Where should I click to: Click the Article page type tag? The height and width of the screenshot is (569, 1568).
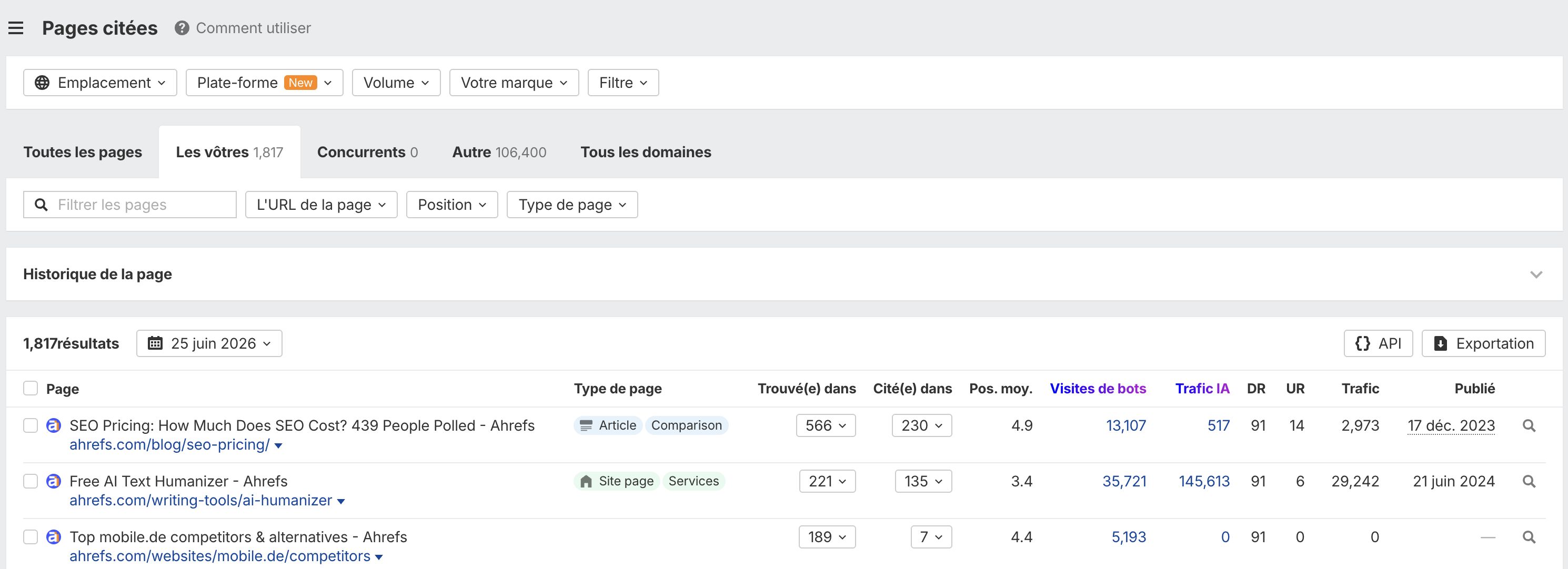point(608,425)
